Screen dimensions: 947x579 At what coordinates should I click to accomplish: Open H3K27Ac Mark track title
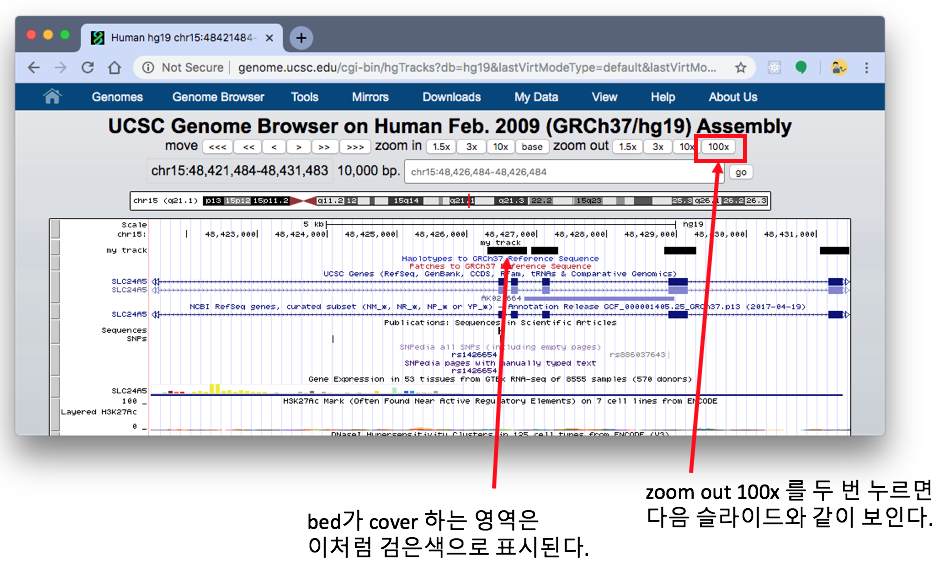500,401
